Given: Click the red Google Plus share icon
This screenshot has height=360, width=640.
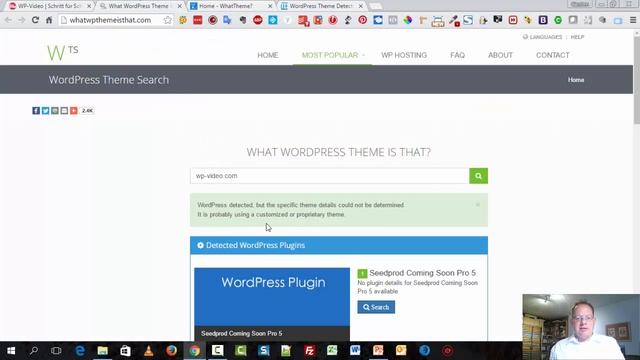Looking at the screenshot, I should click(x=73, y=111).
